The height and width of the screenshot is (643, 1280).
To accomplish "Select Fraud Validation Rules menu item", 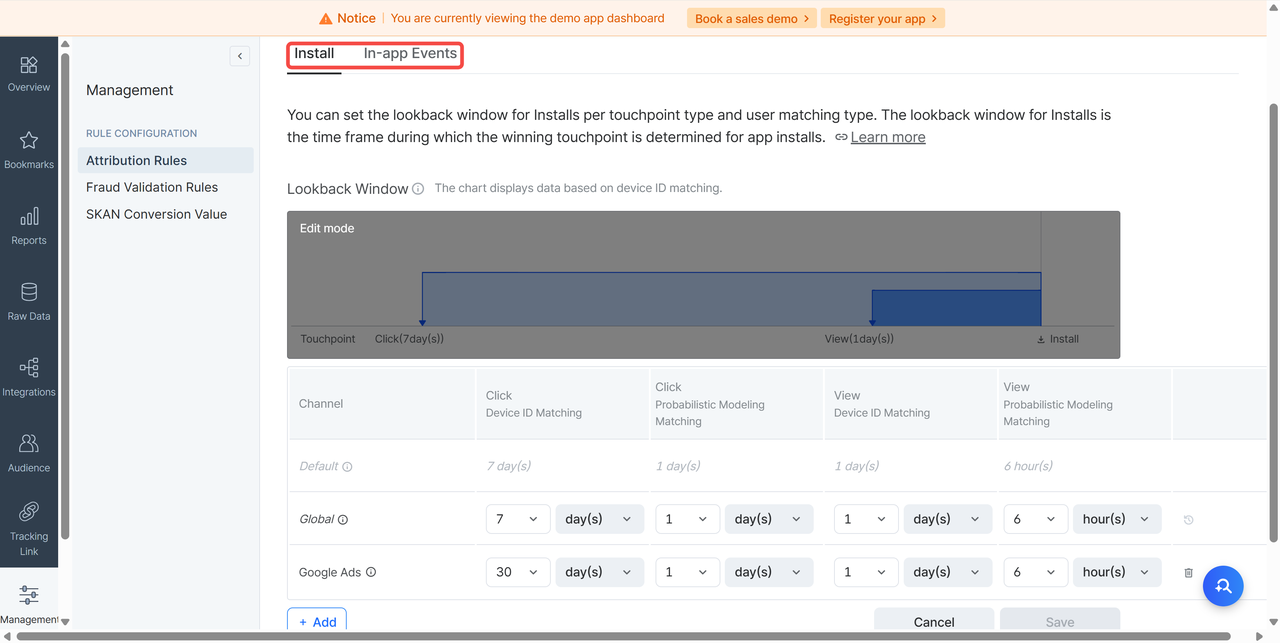I will [152, 187].
